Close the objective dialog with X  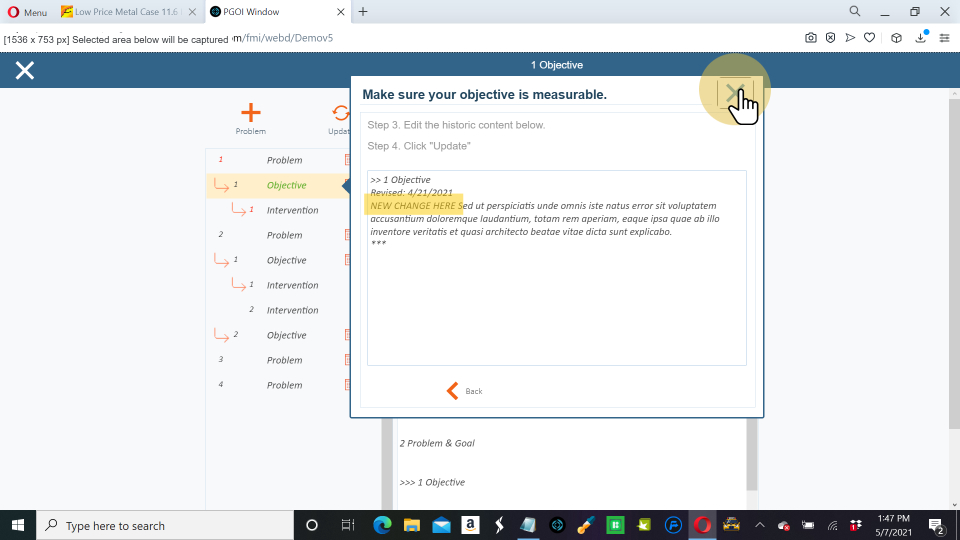pyautogui.click(x=734, y=94)
